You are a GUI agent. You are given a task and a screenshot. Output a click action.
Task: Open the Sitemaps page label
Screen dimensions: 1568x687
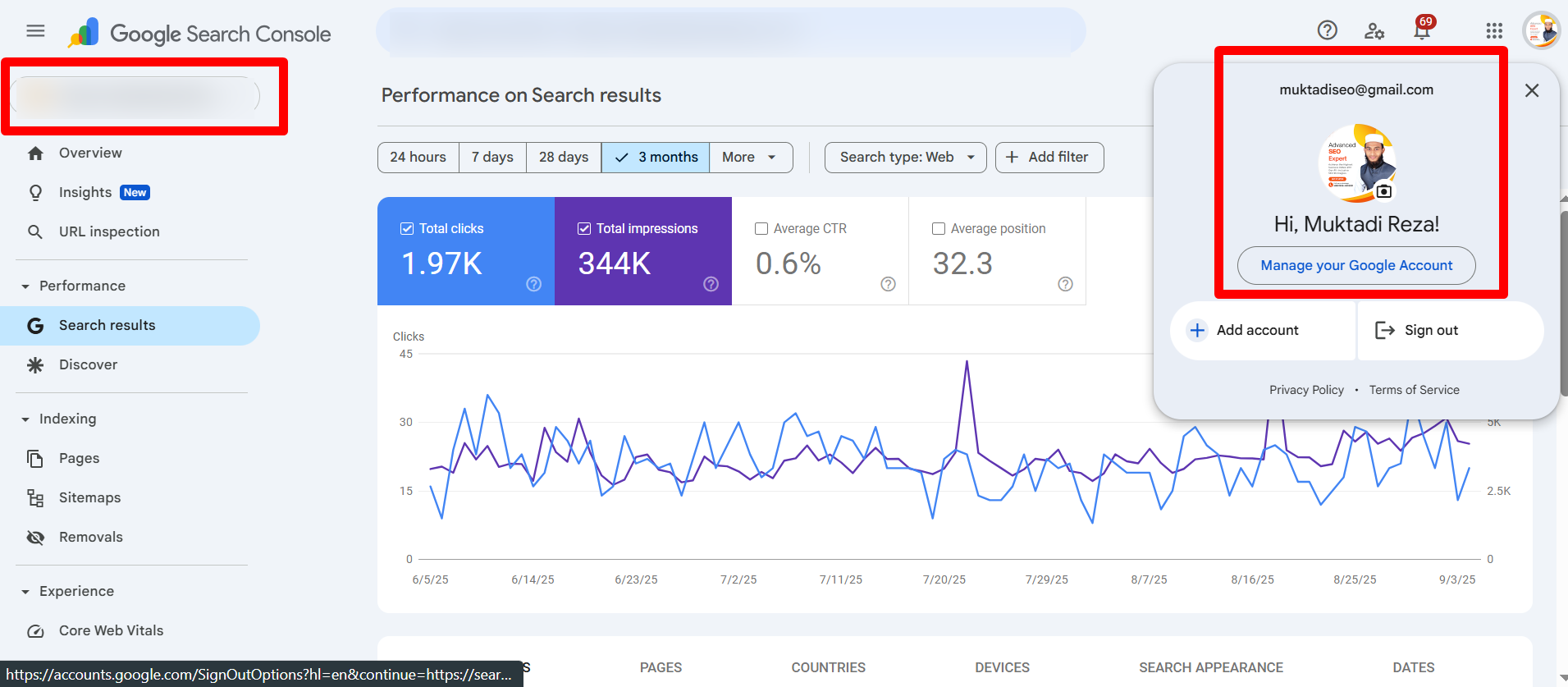coord(89,498)
